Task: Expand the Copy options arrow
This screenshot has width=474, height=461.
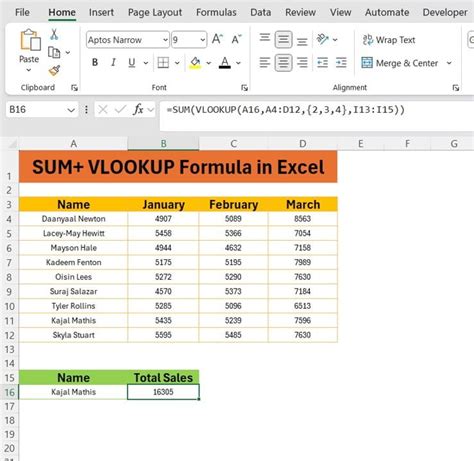Action: pos(68,52)
